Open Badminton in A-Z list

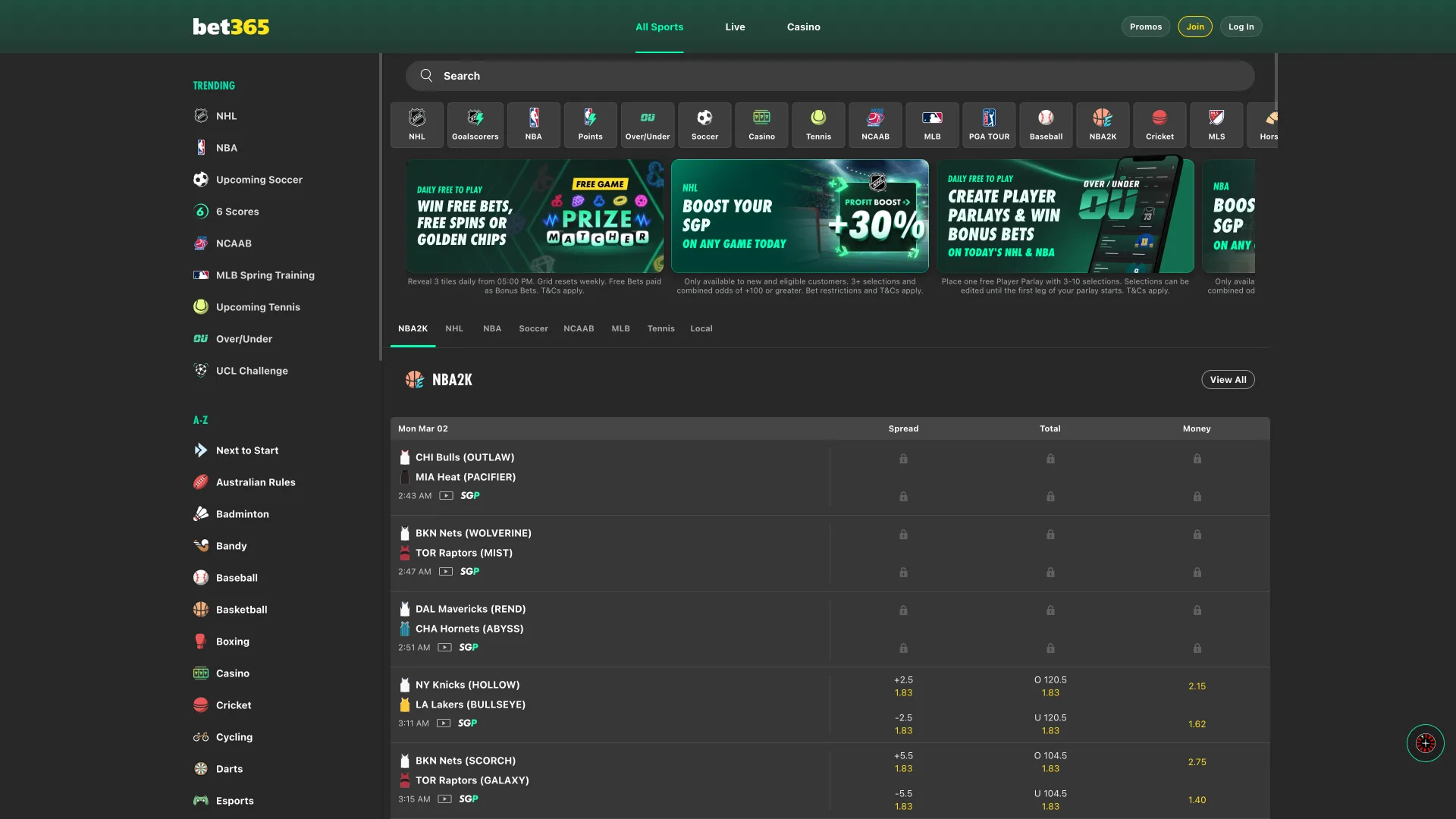pyautogui.click(x=242, y=514)
